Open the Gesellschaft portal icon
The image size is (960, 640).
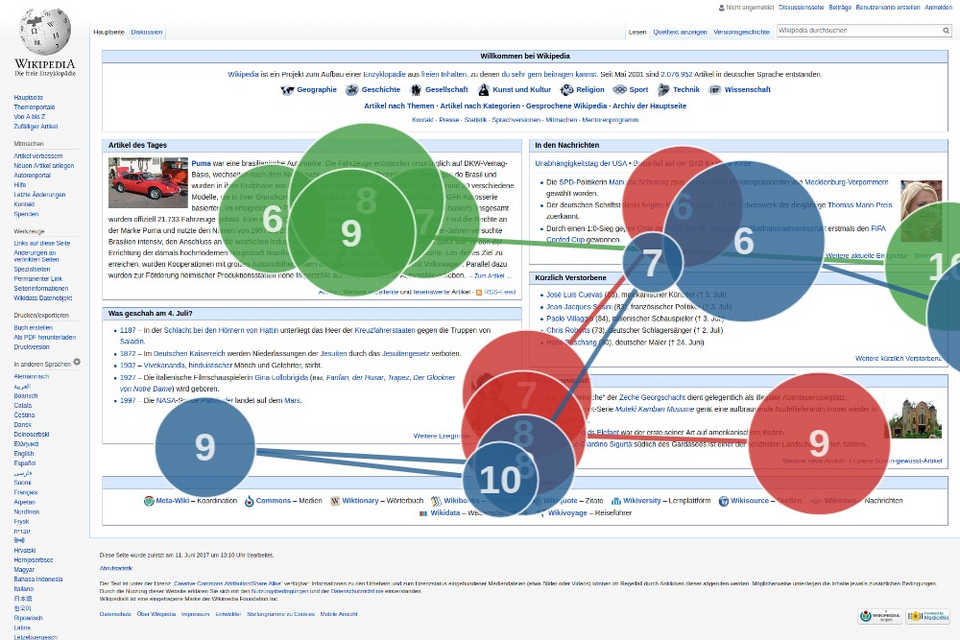(x=417, y=89)
